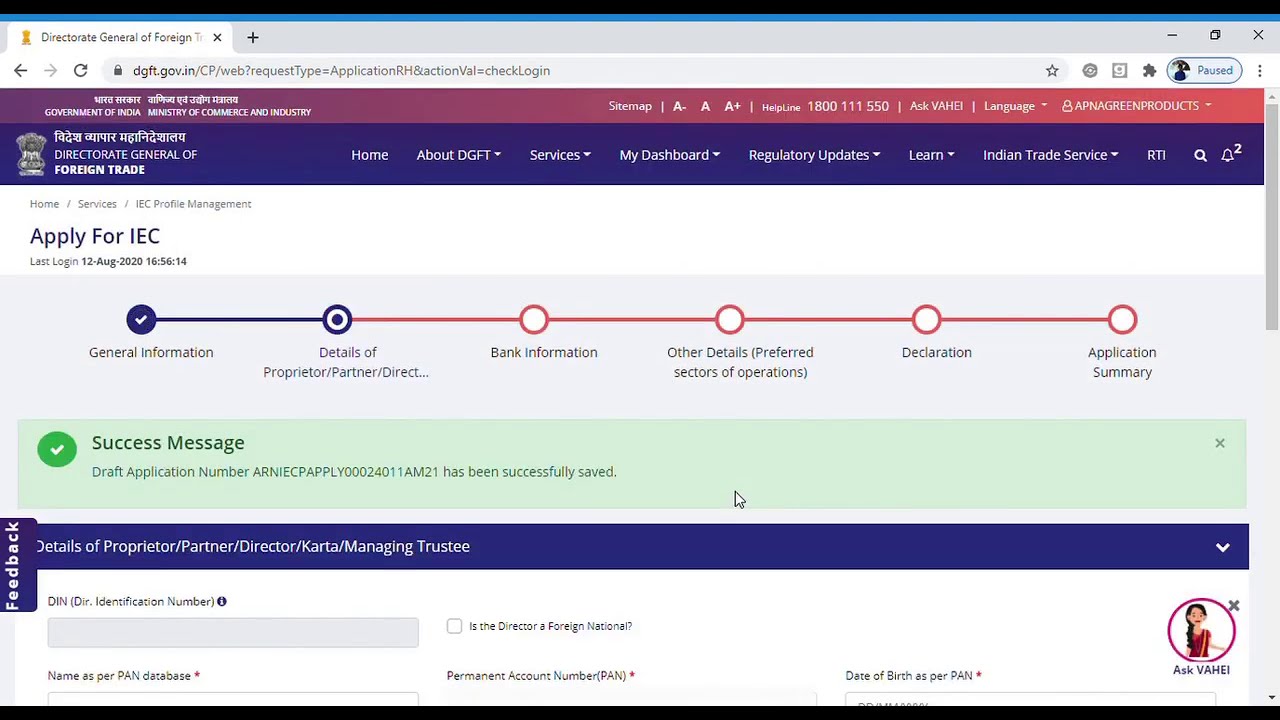The image size is (1280, 720).
Task: Click the DIN info tooltip icon
Action: pos(222,601)
